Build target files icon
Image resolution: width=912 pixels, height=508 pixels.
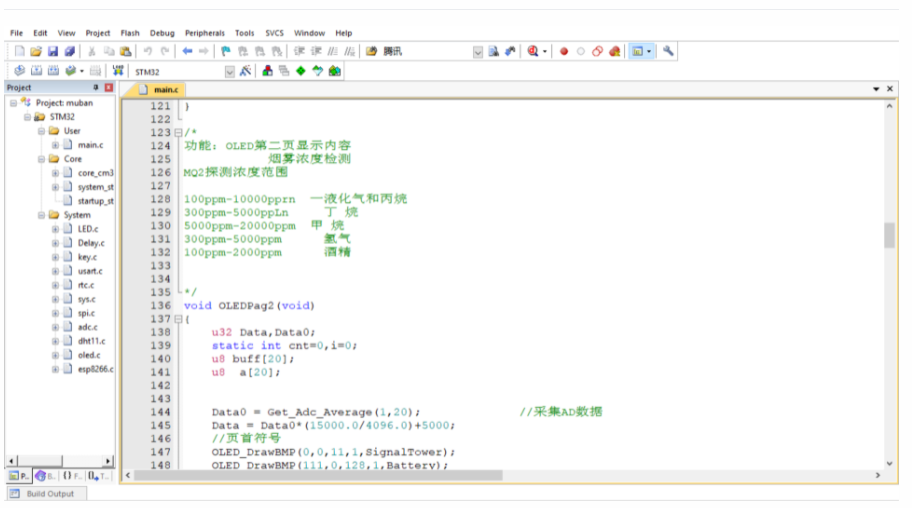(36, 71)
